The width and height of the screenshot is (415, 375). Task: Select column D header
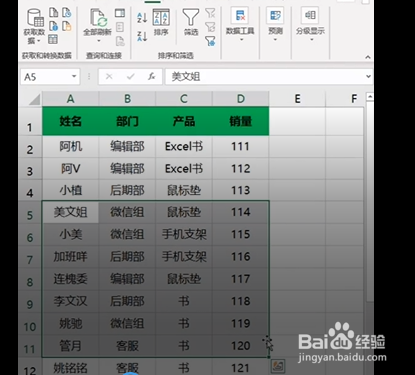click(x=241, y=99)
